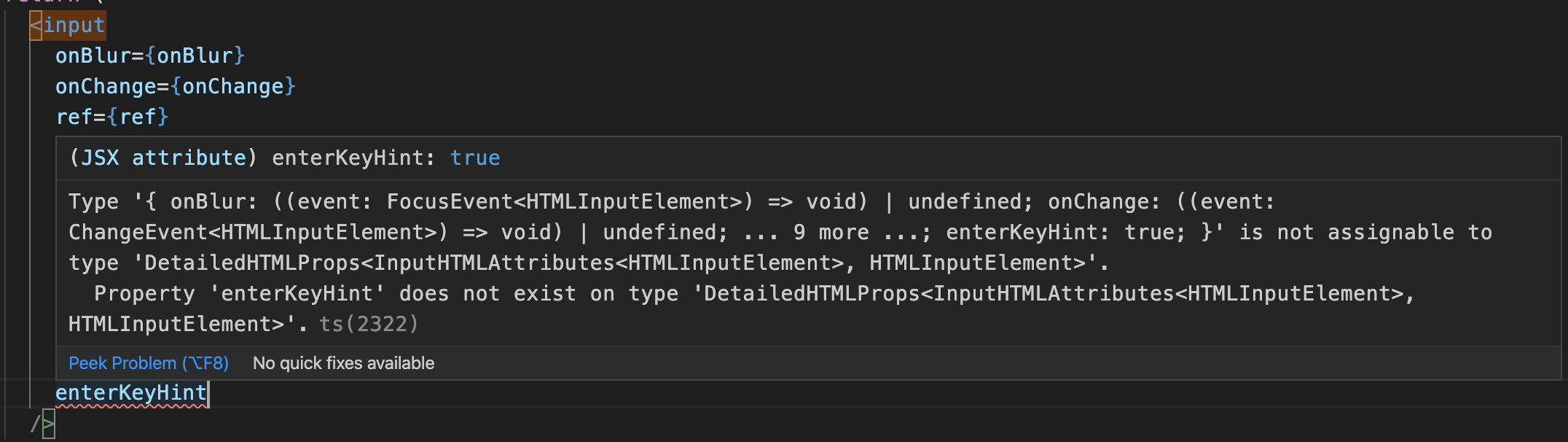Place cursor after enterKeyHint in the code

coord(208,392)
